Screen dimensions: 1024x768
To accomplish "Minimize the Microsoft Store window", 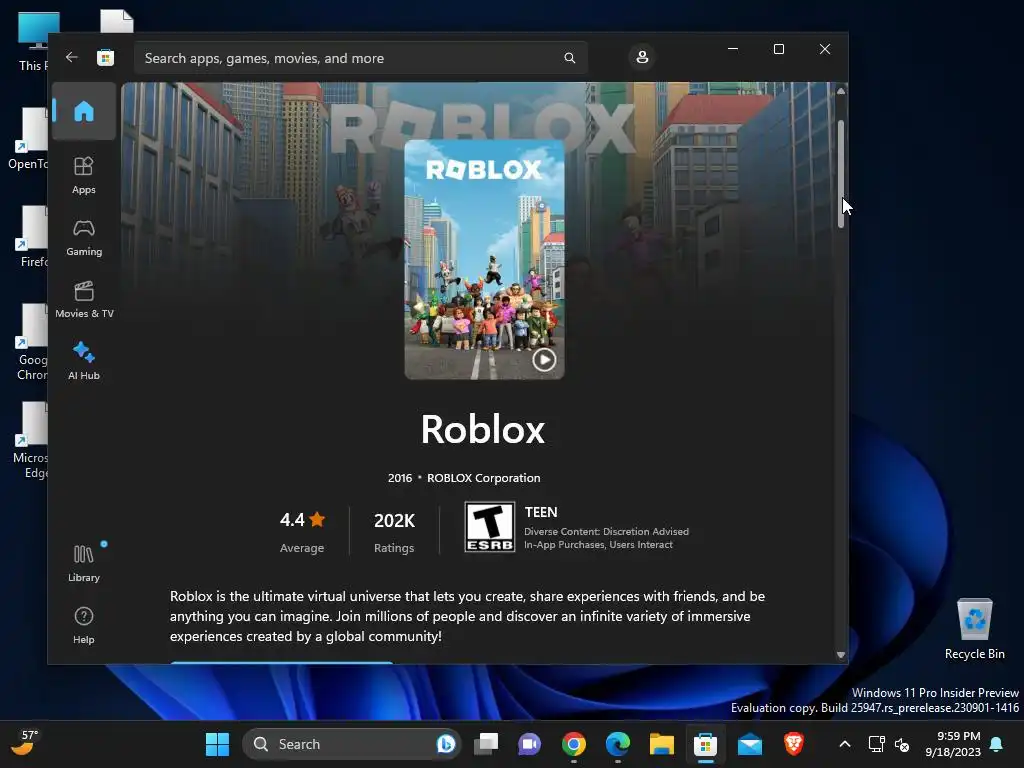I will click(x=733, y=49).
